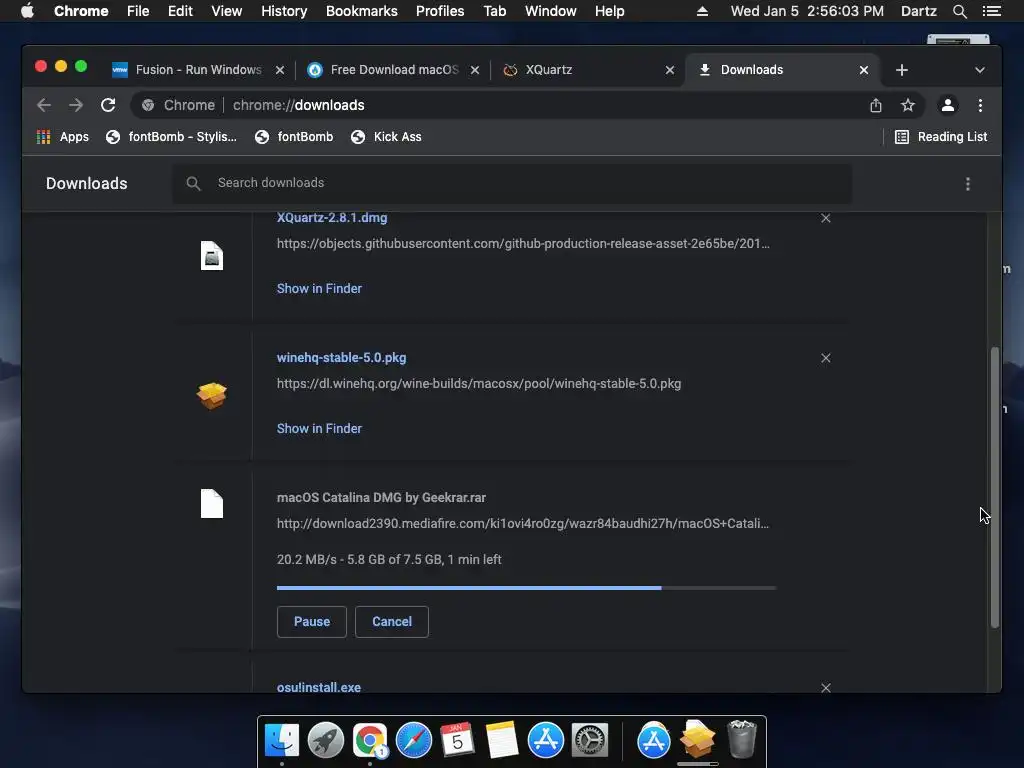Close the Free Download macOS tab

(475, 70)
